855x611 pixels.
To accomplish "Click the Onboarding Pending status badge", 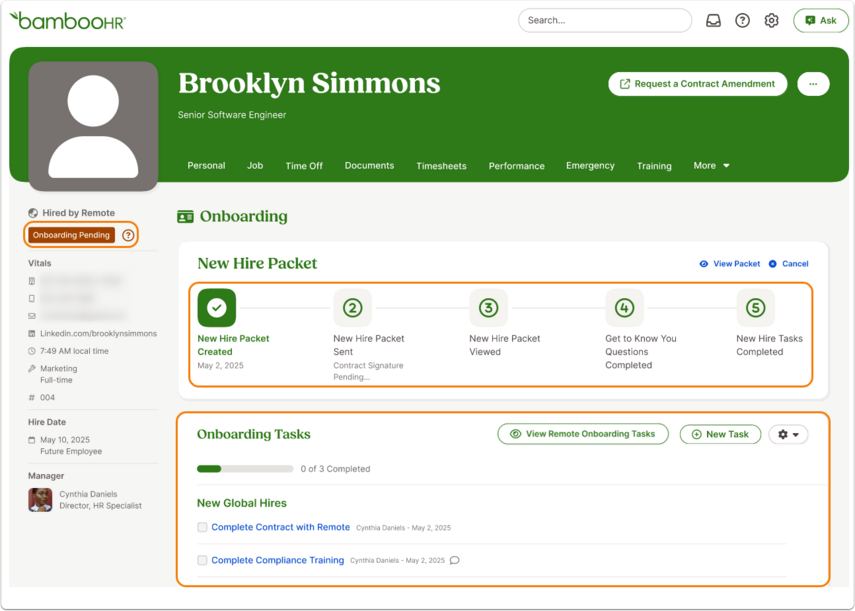I will tap(71, 235).
